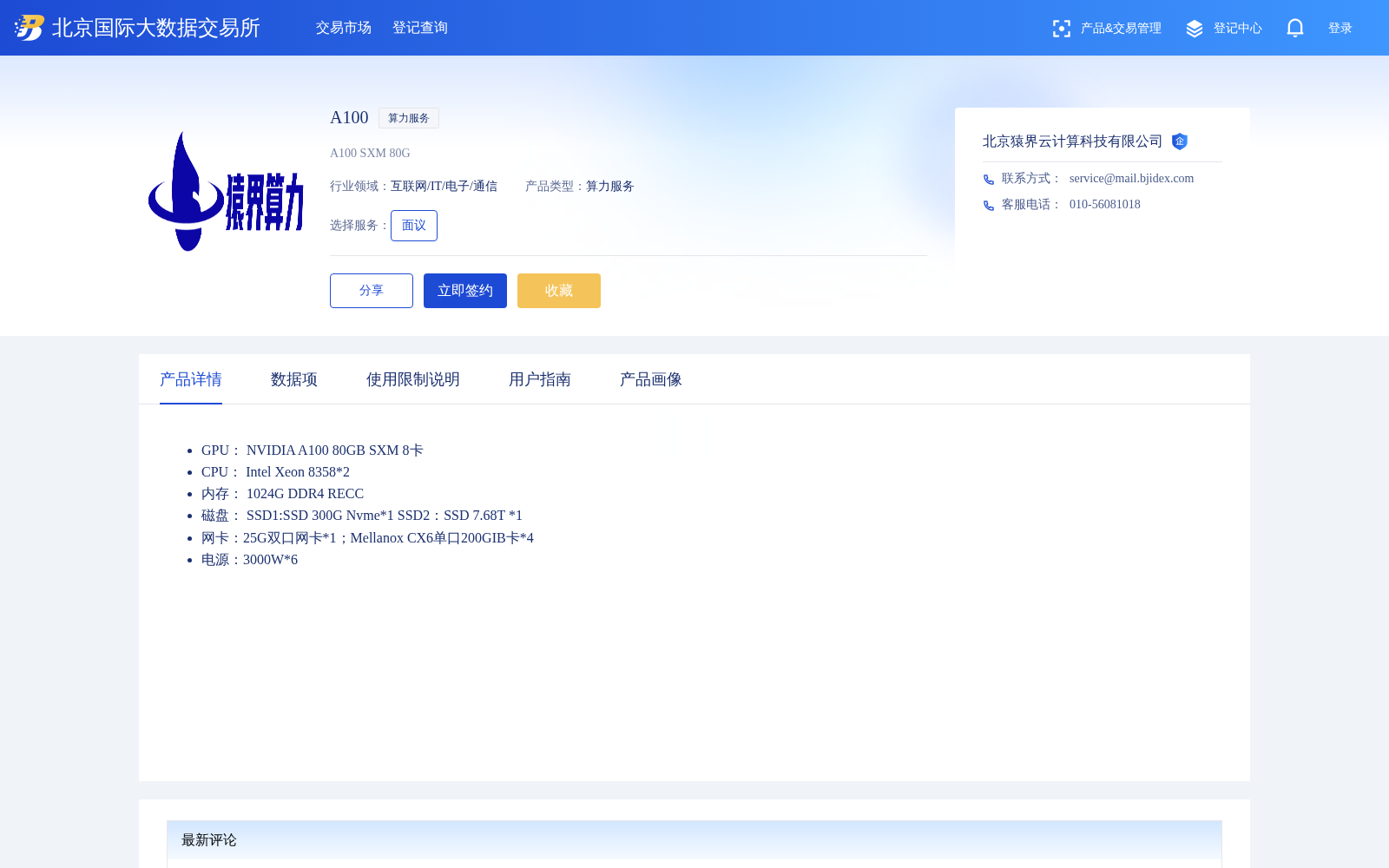Click the 立即签约 sign now button
This screenshot has width=1389, height=868.
coord(465,291)
